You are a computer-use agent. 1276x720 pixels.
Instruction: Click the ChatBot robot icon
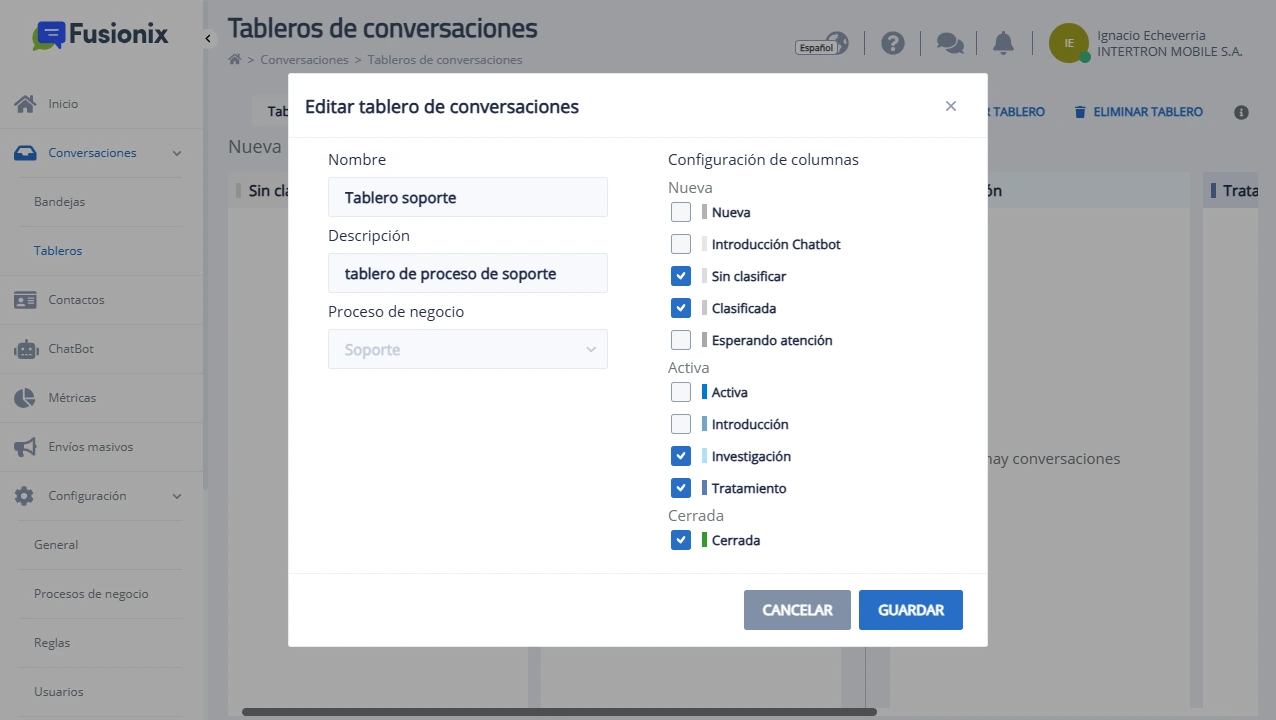(x=25, y=349)
